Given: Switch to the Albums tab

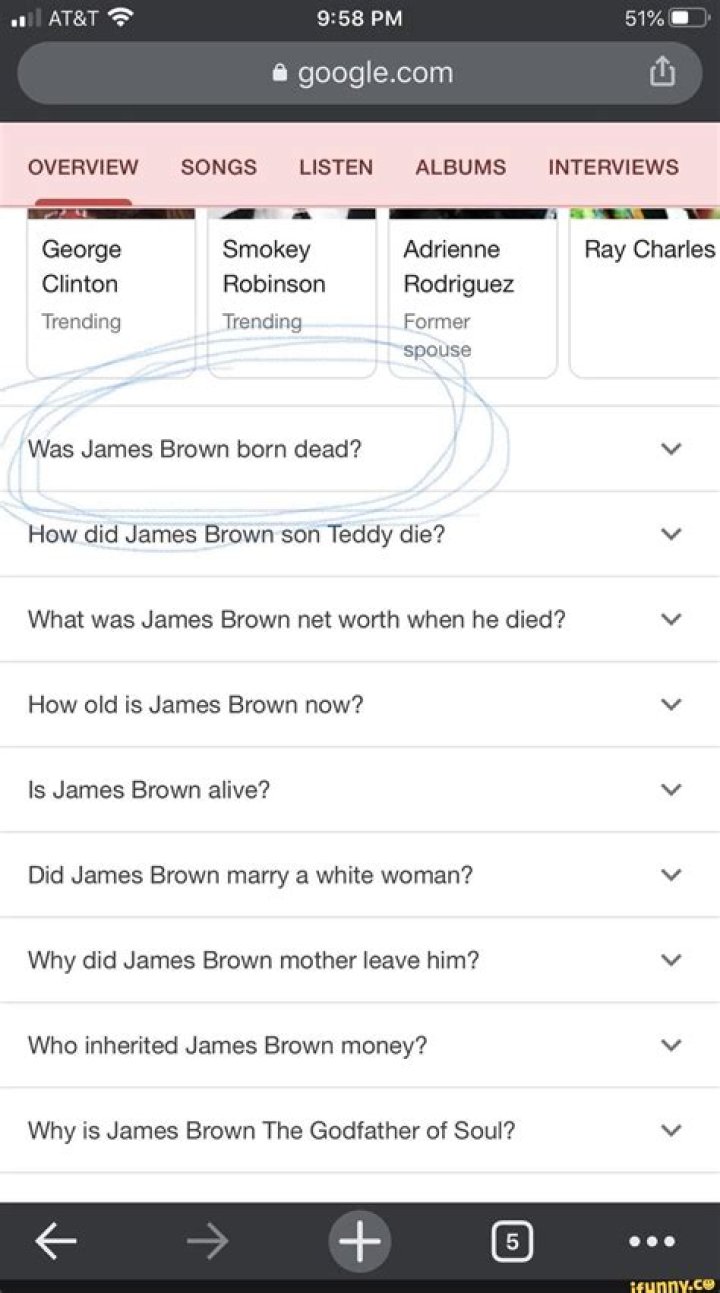Looking at the screenshot, I should (460, 167).
